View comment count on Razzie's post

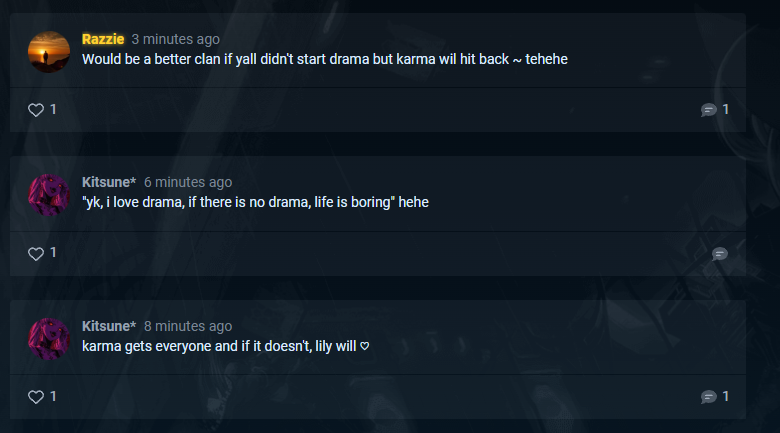[726, 109]
